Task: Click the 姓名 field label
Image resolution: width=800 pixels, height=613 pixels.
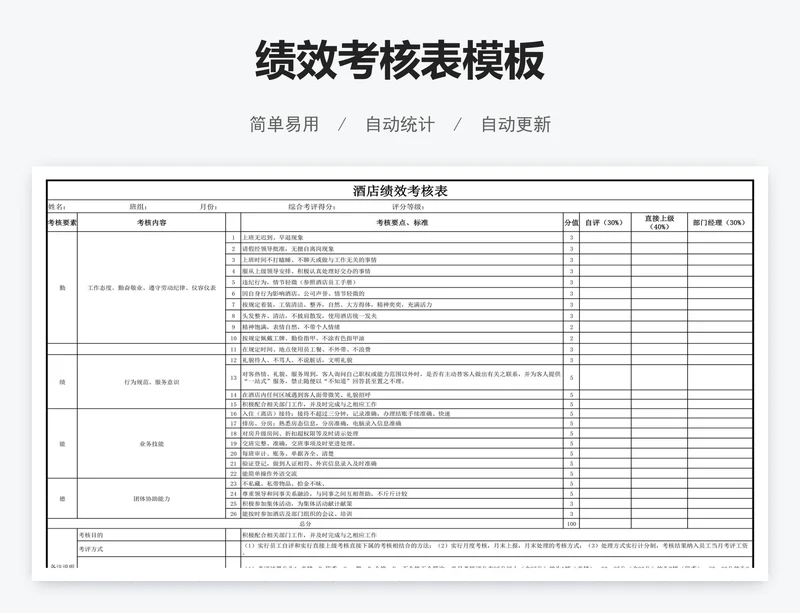Action: tap(57, 207)
